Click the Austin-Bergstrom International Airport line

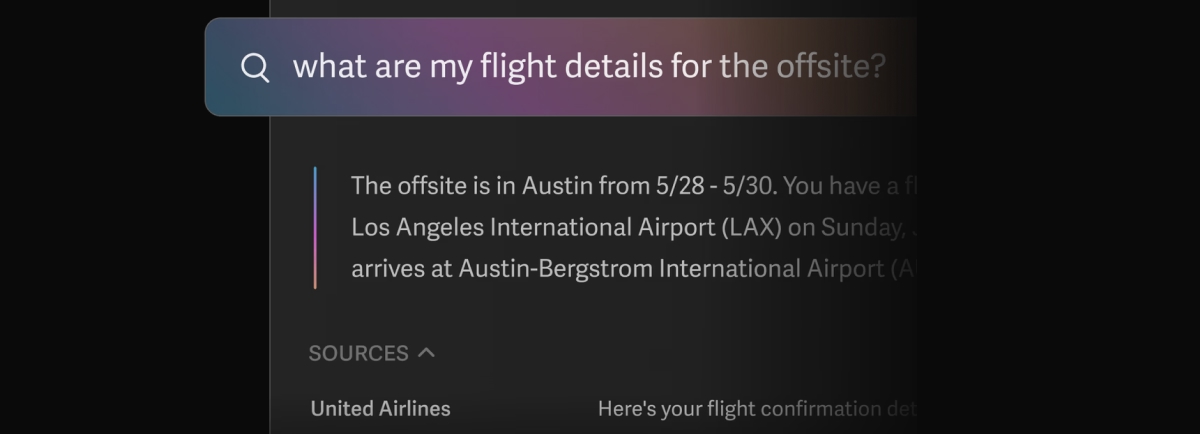coord(632,269)
